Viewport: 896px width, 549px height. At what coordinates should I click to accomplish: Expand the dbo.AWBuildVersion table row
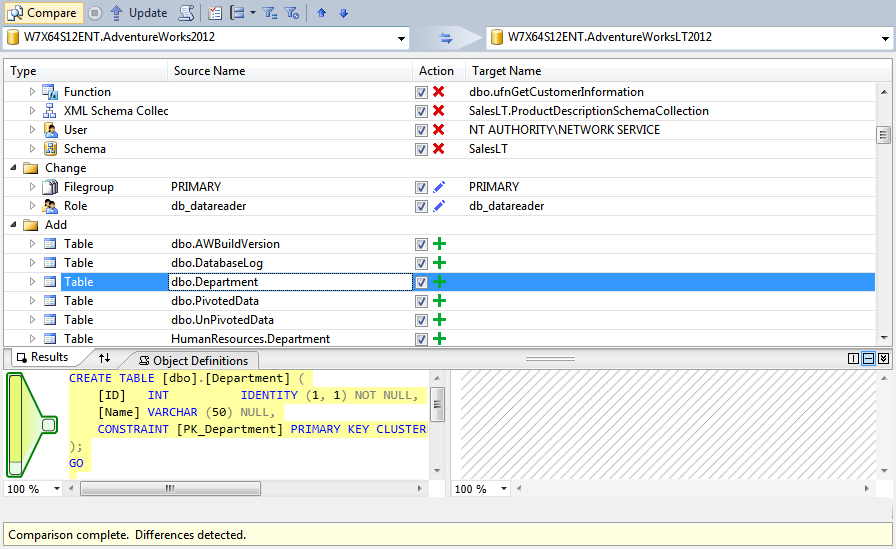click(x=32, y=244)
